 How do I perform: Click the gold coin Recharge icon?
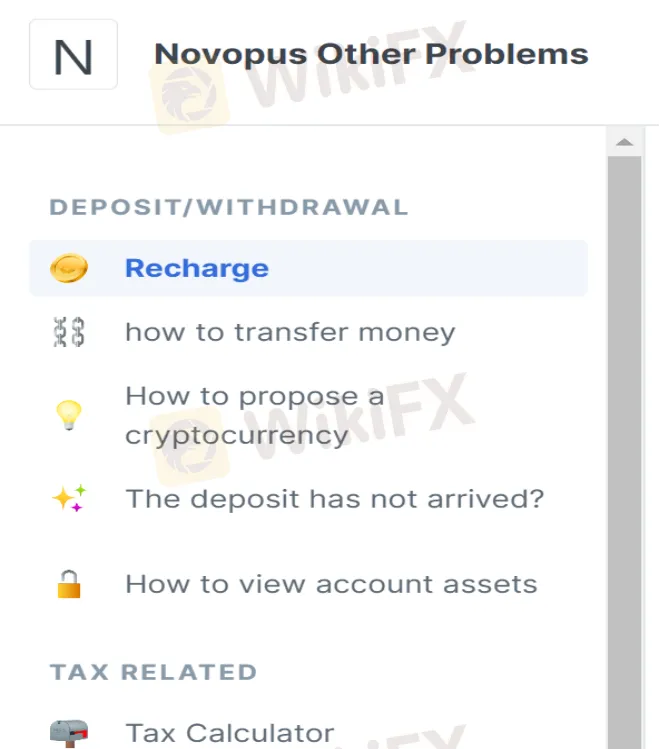(69, 268)
